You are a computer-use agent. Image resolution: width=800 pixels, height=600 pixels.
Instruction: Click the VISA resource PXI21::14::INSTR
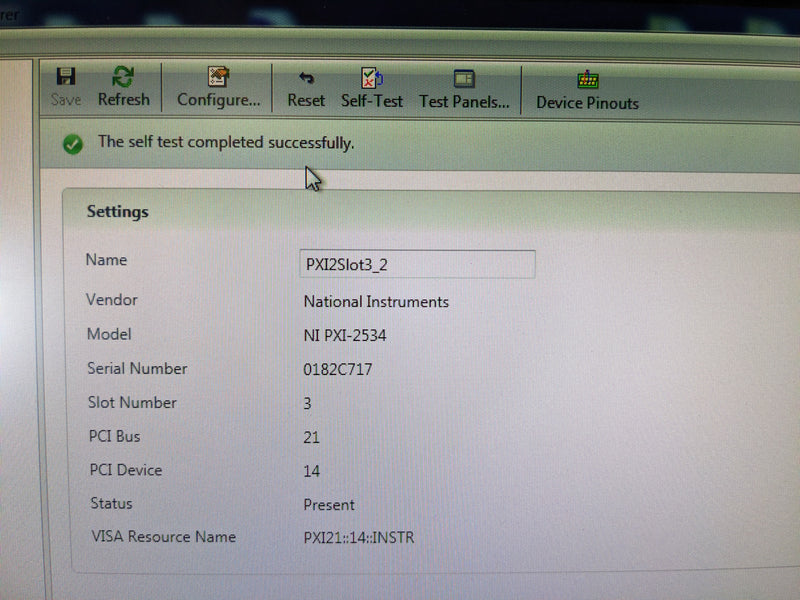click(359, 538)
